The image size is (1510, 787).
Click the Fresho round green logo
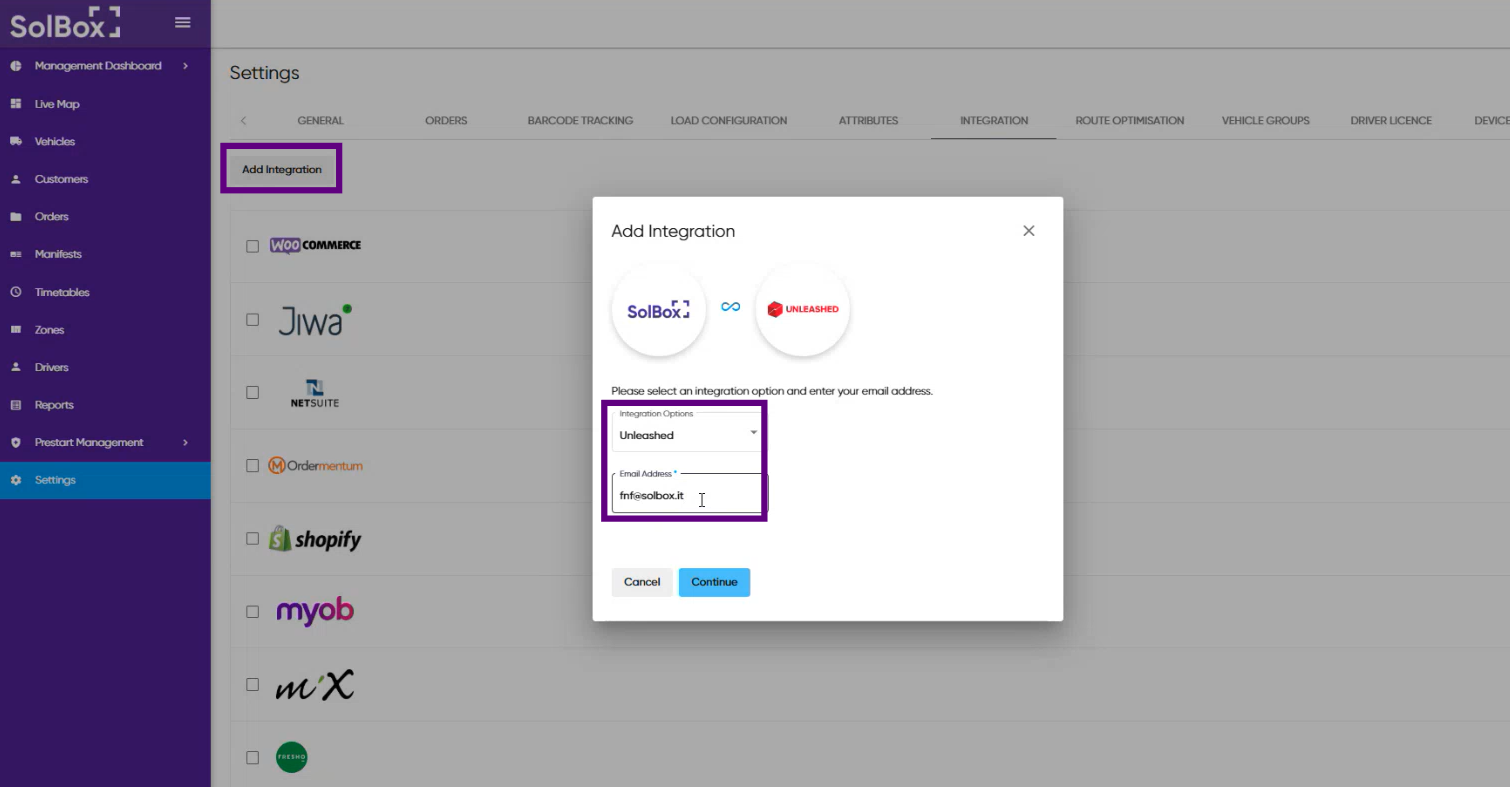pos(291,757)
